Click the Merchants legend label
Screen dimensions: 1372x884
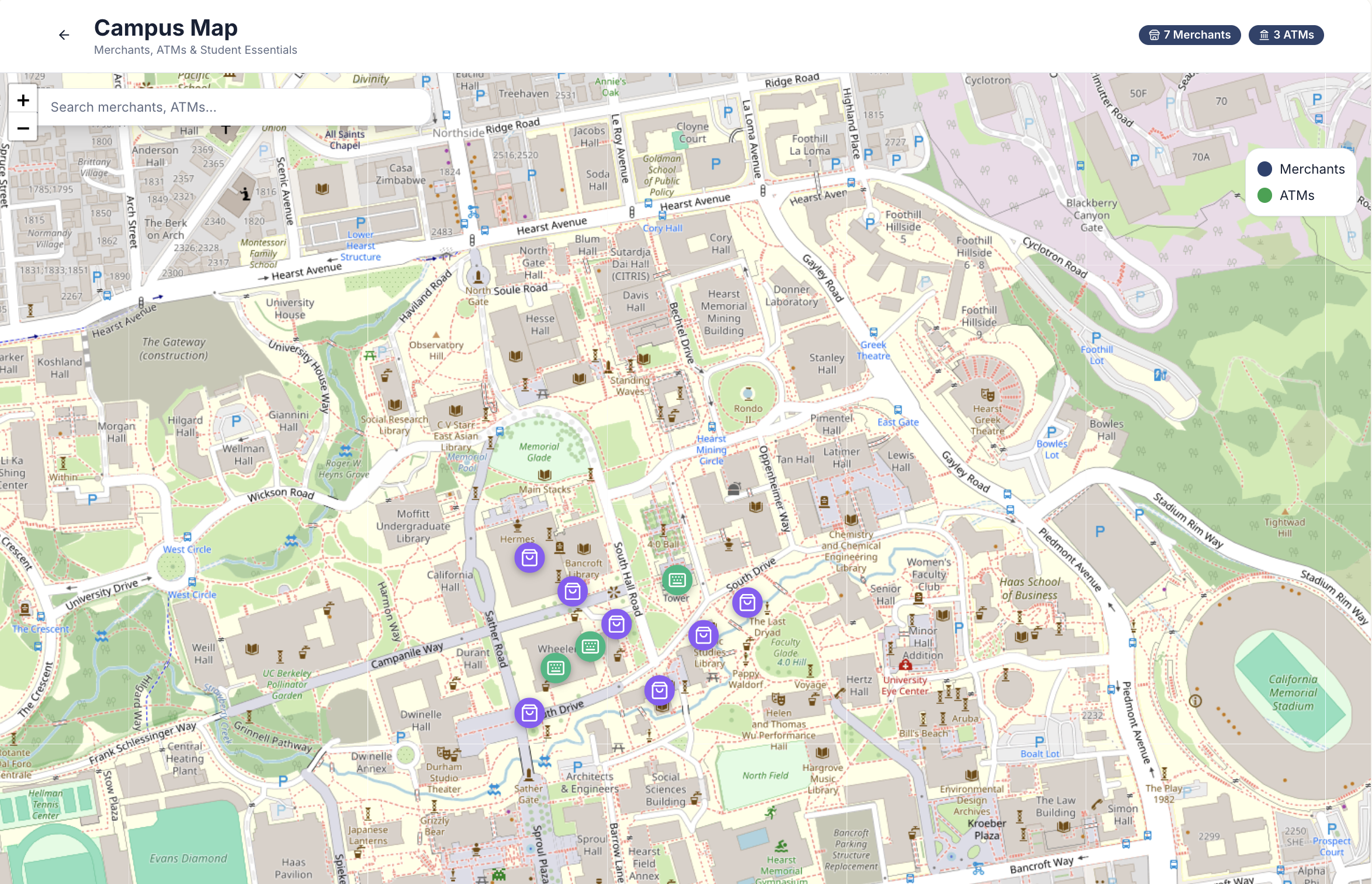[1312, 169]
